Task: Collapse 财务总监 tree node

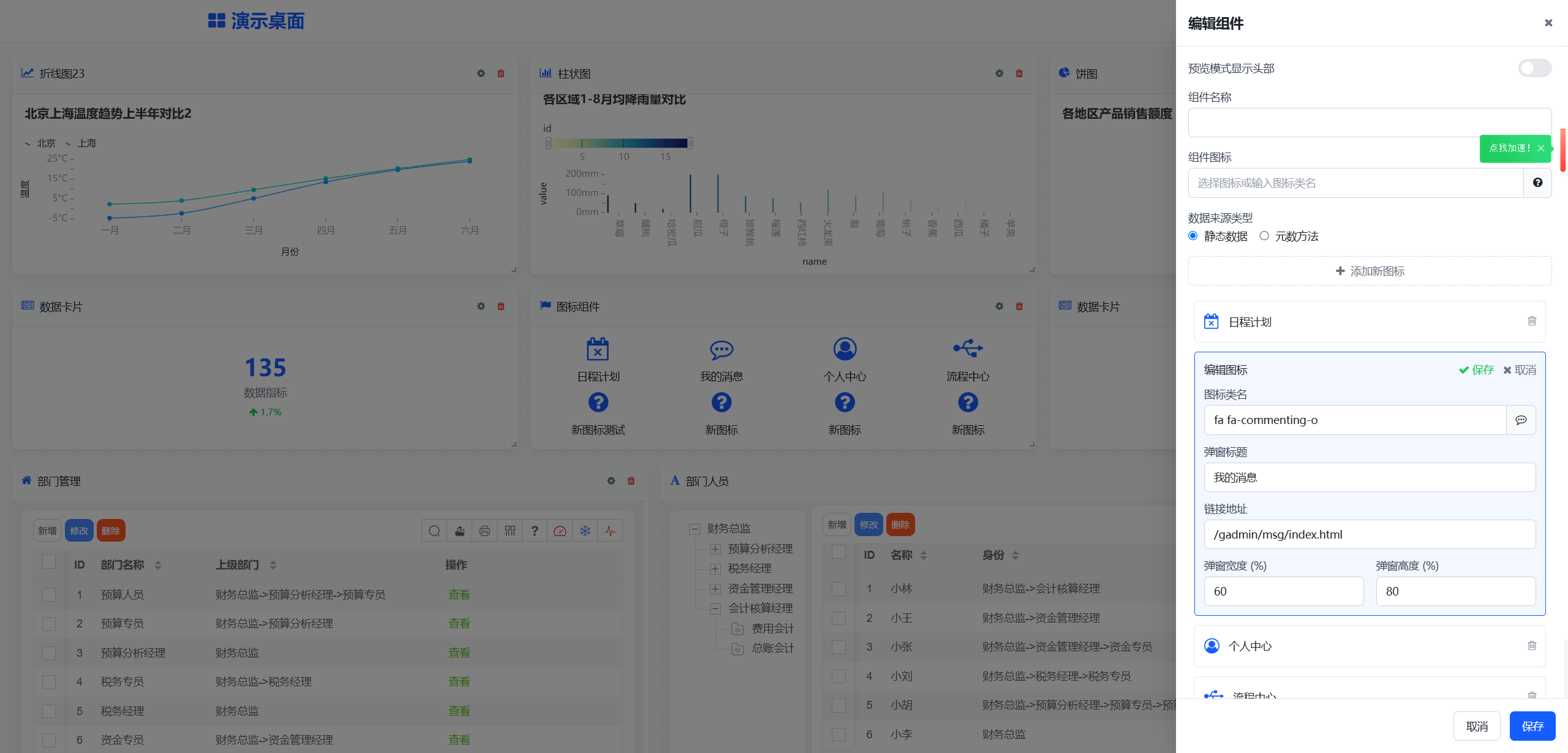Action: coord(695,529)
